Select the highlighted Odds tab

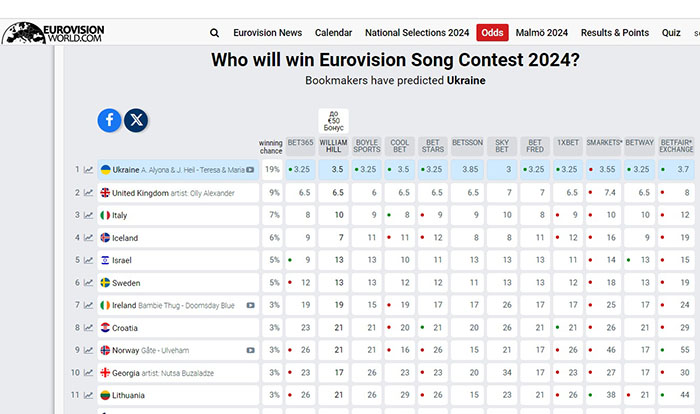click(x=492, y=32)
